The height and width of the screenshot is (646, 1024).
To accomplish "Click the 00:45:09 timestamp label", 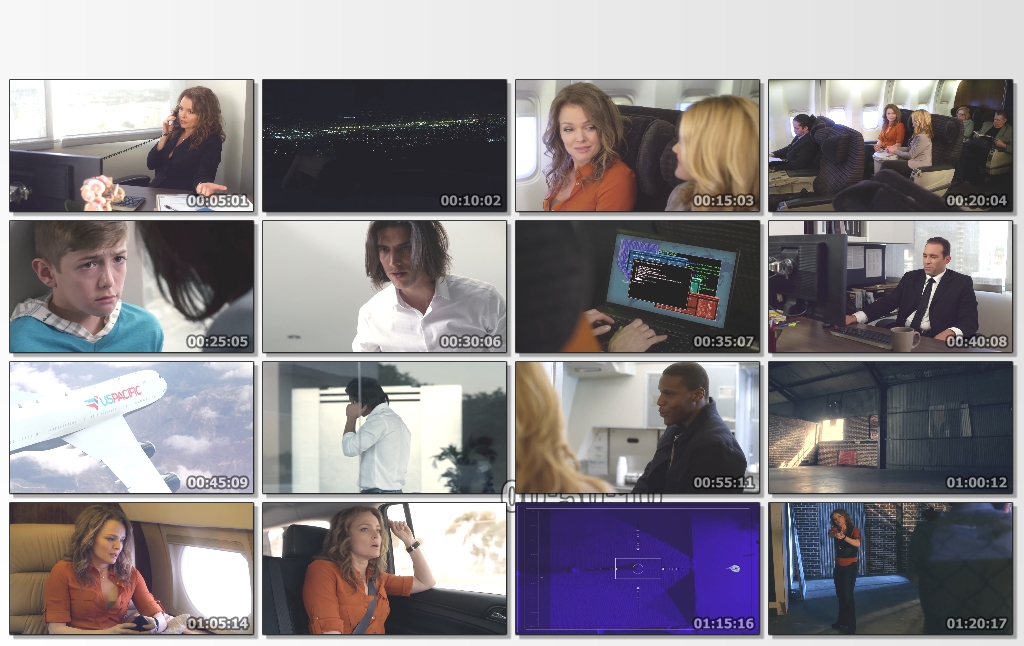I will click(217, 483).
